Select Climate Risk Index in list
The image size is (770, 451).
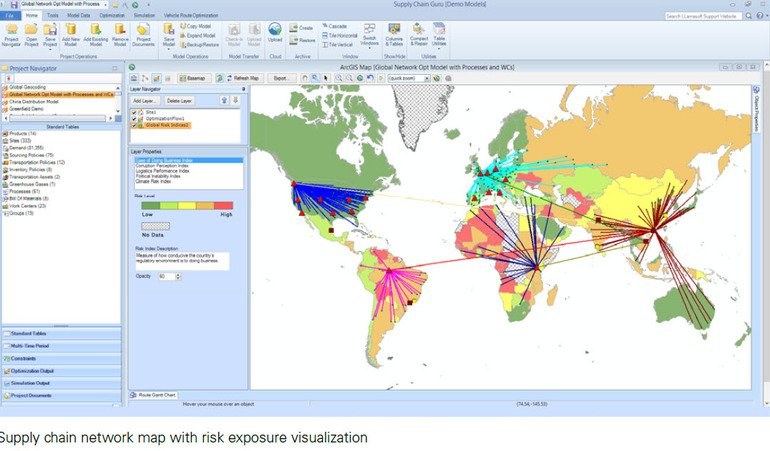pos(153,181)
